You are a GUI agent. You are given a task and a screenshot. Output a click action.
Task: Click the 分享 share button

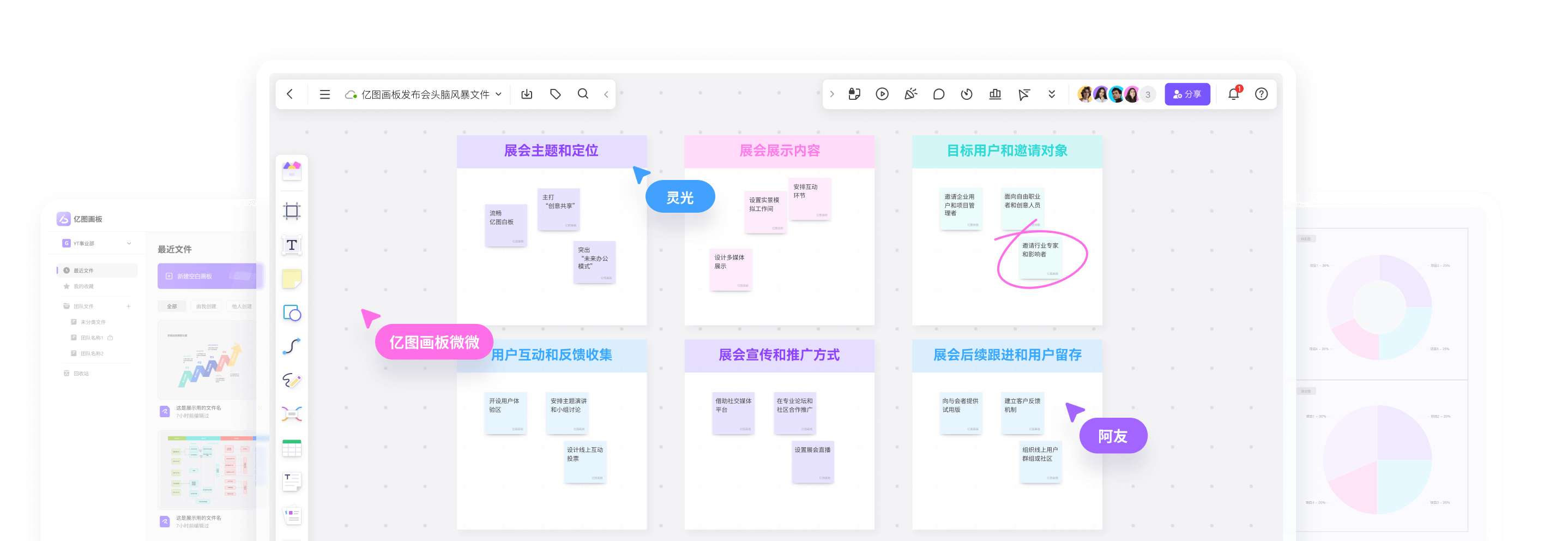tap(1187, 94)
